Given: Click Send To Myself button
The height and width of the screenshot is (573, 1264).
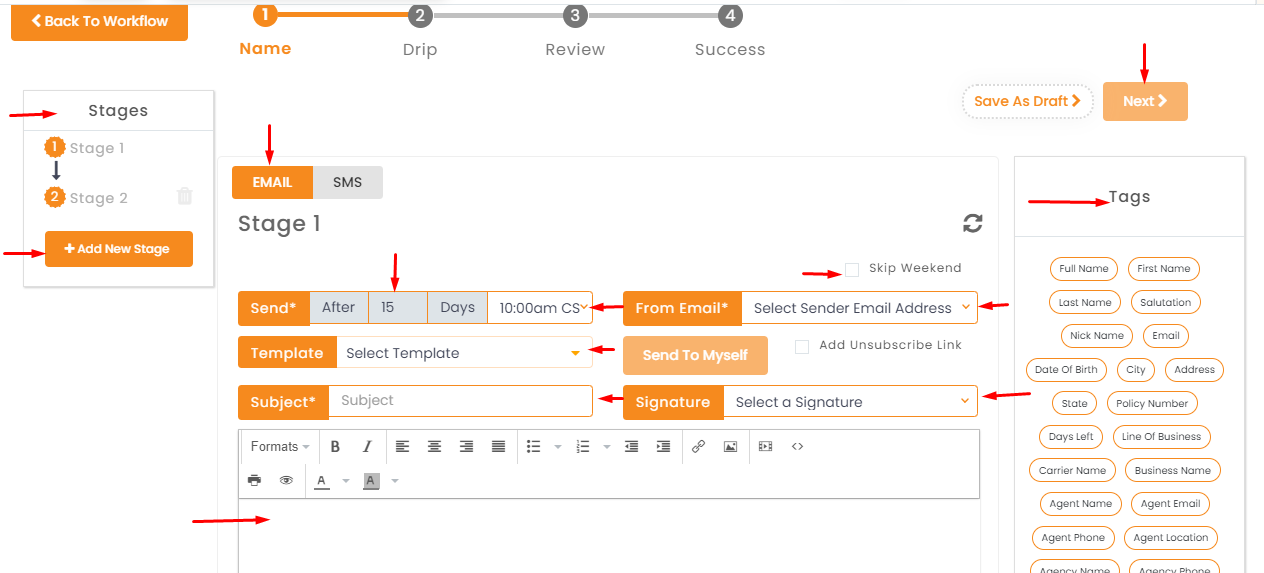Looking at the screenshot, I should point(695,355).
